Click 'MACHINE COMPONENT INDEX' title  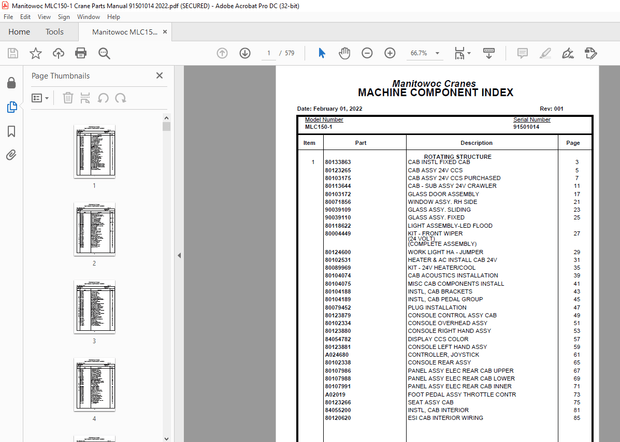pyautogui.click(x=435, y=93)
